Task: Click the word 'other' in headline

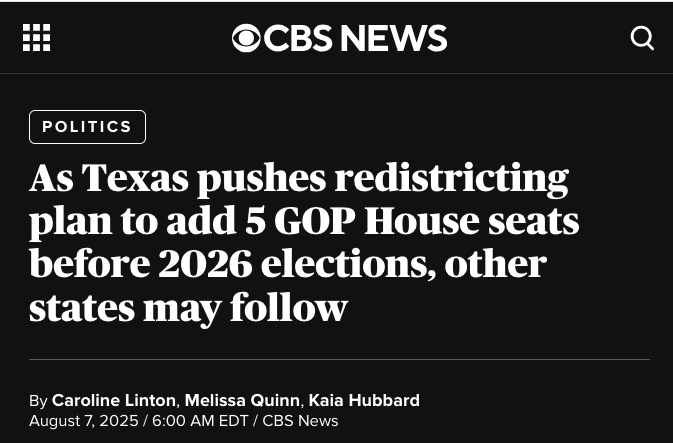Action: [495, 264]
